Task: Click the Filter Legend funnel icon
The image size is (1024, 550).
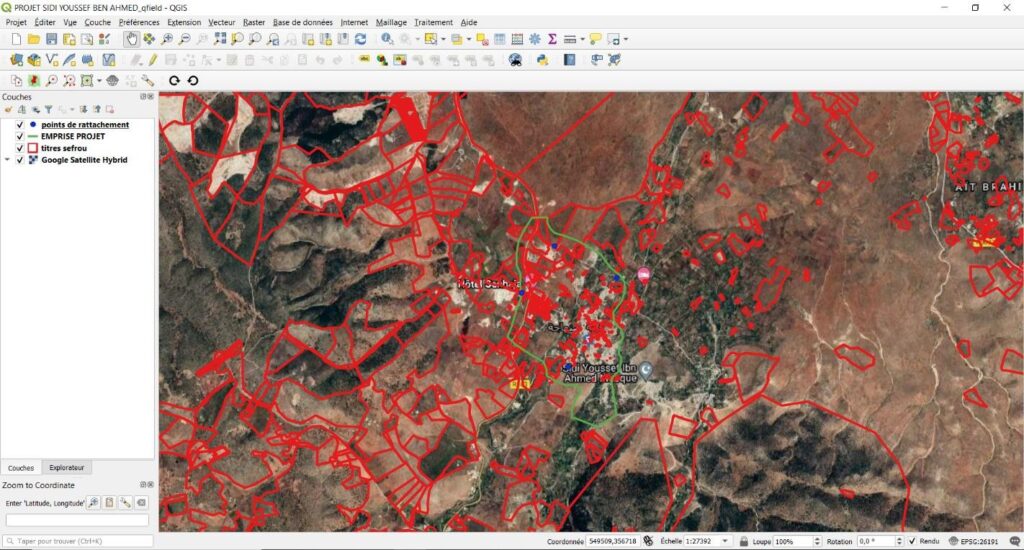Action: coord(47,109)
